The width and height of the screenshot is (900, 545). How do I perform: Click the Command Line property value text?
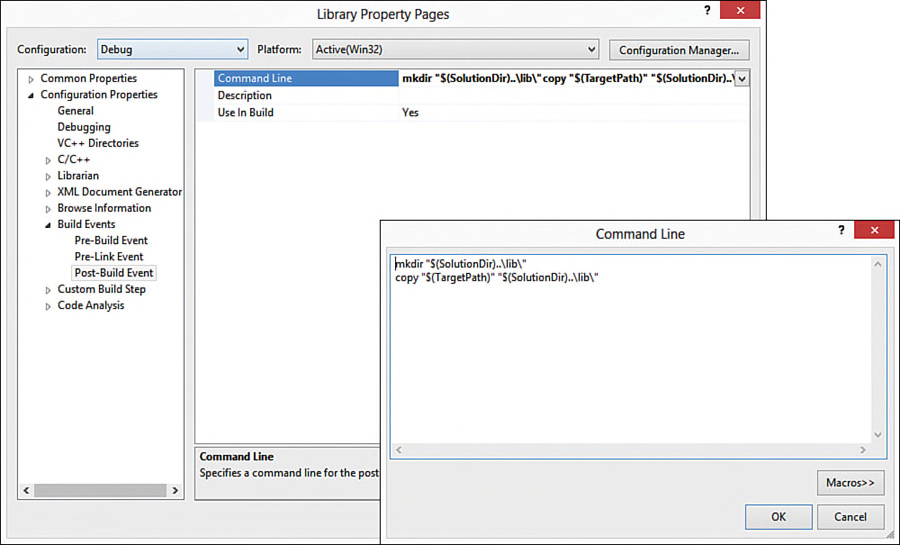[567, 78]
